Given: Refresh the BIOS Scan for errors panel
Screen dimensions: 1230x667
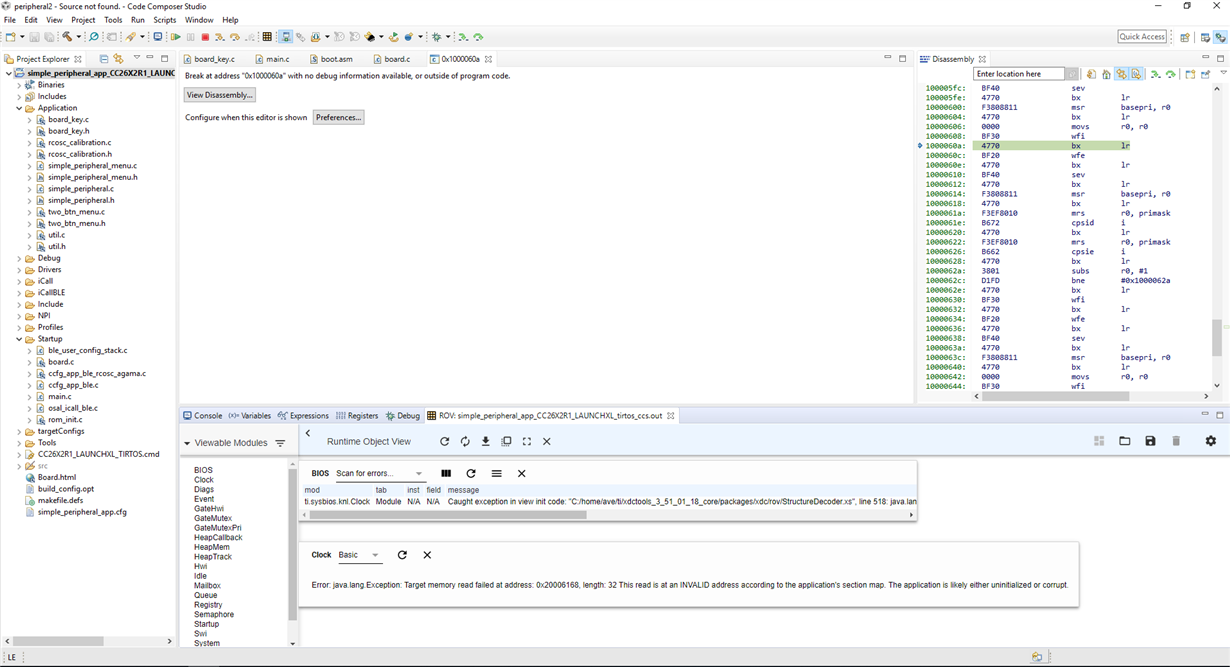Looking at the screenshot, I should [471, 473].
